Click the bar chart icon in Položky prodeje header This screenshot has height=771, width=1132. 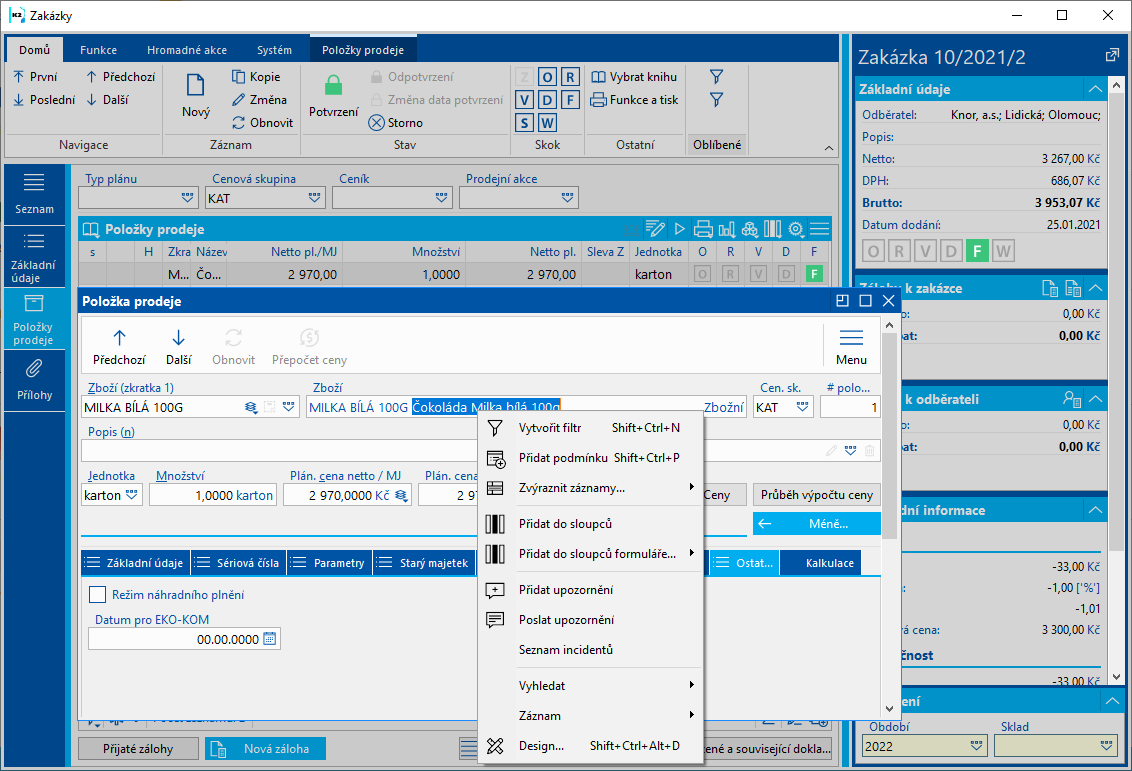tap(726, 230)
